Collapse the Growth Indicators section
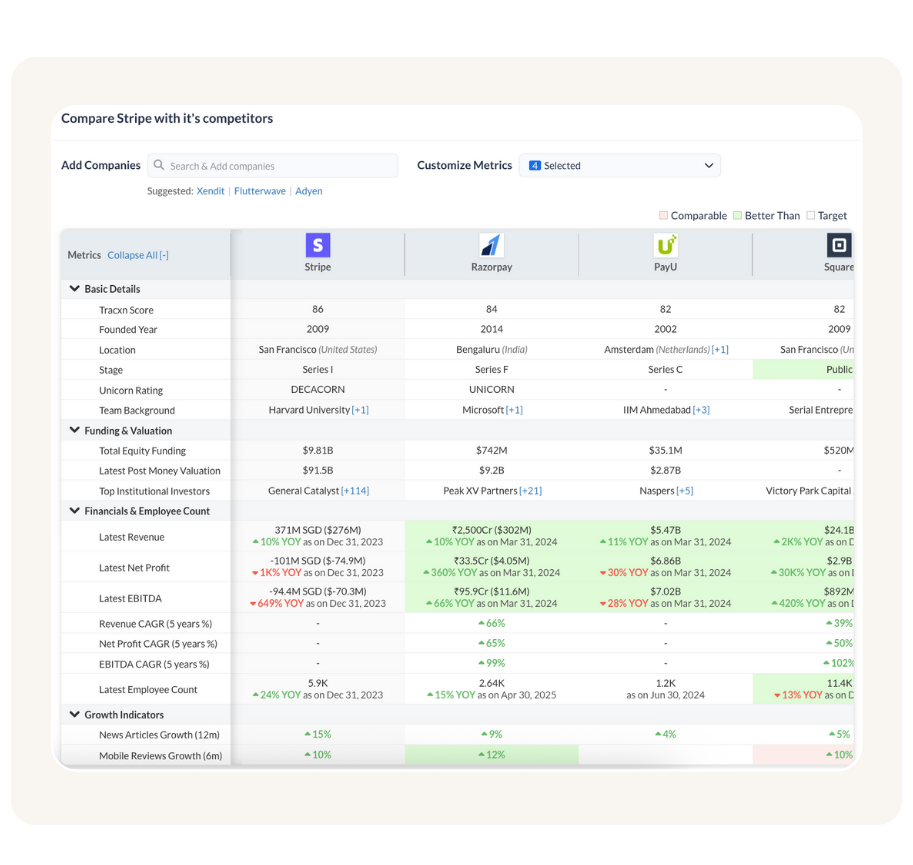The image size is (913, 865). tap(75, 715)
